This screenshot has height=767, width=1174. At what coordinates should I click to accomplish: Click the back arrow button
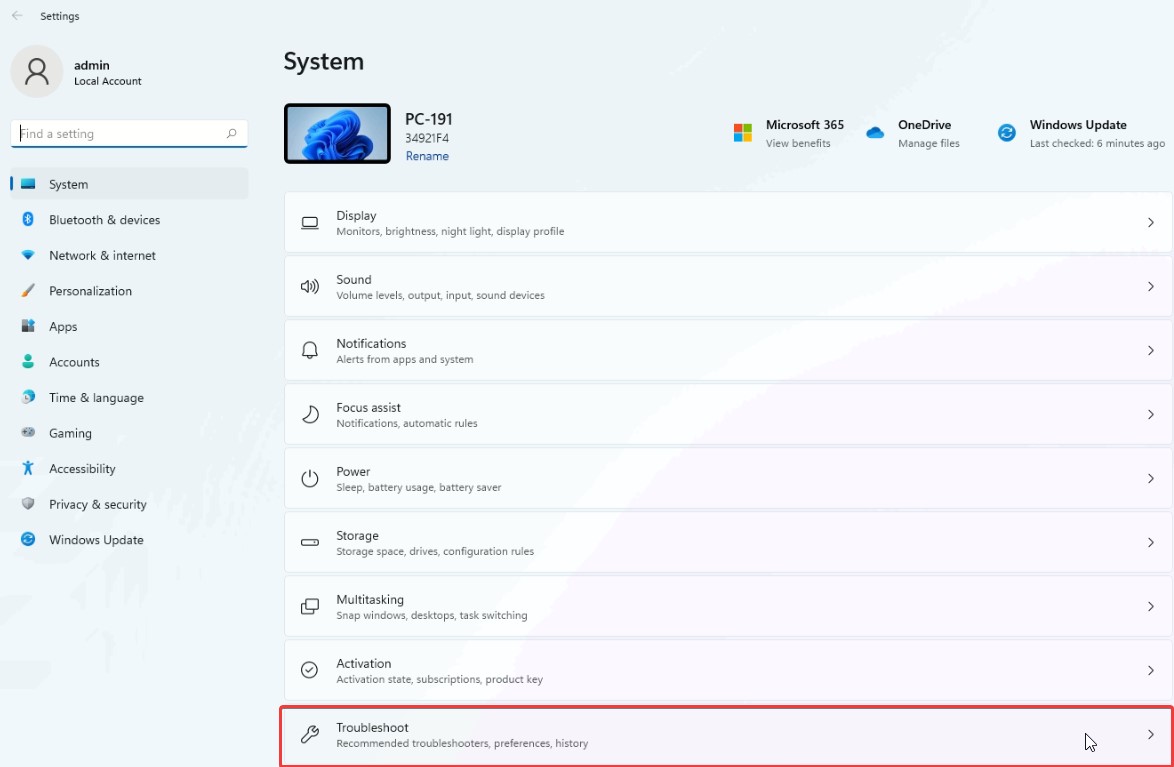point(15,15)
